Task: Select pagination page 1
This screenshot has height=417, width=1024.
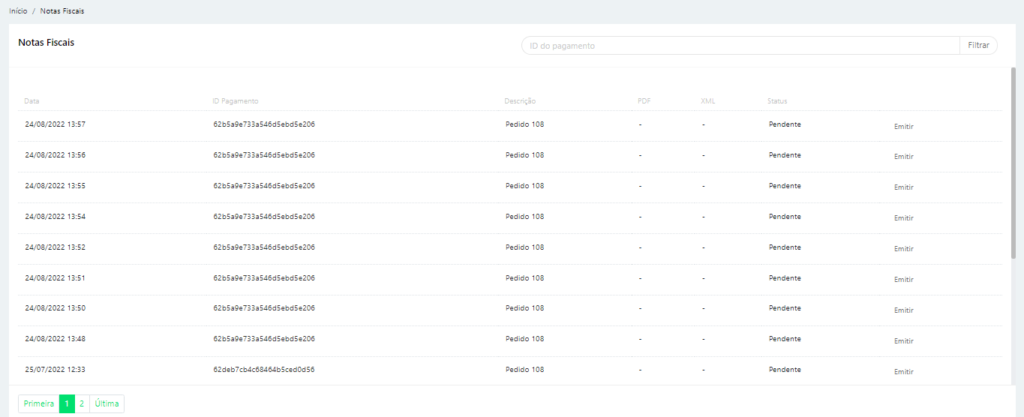Action: (x=67, y=404)
